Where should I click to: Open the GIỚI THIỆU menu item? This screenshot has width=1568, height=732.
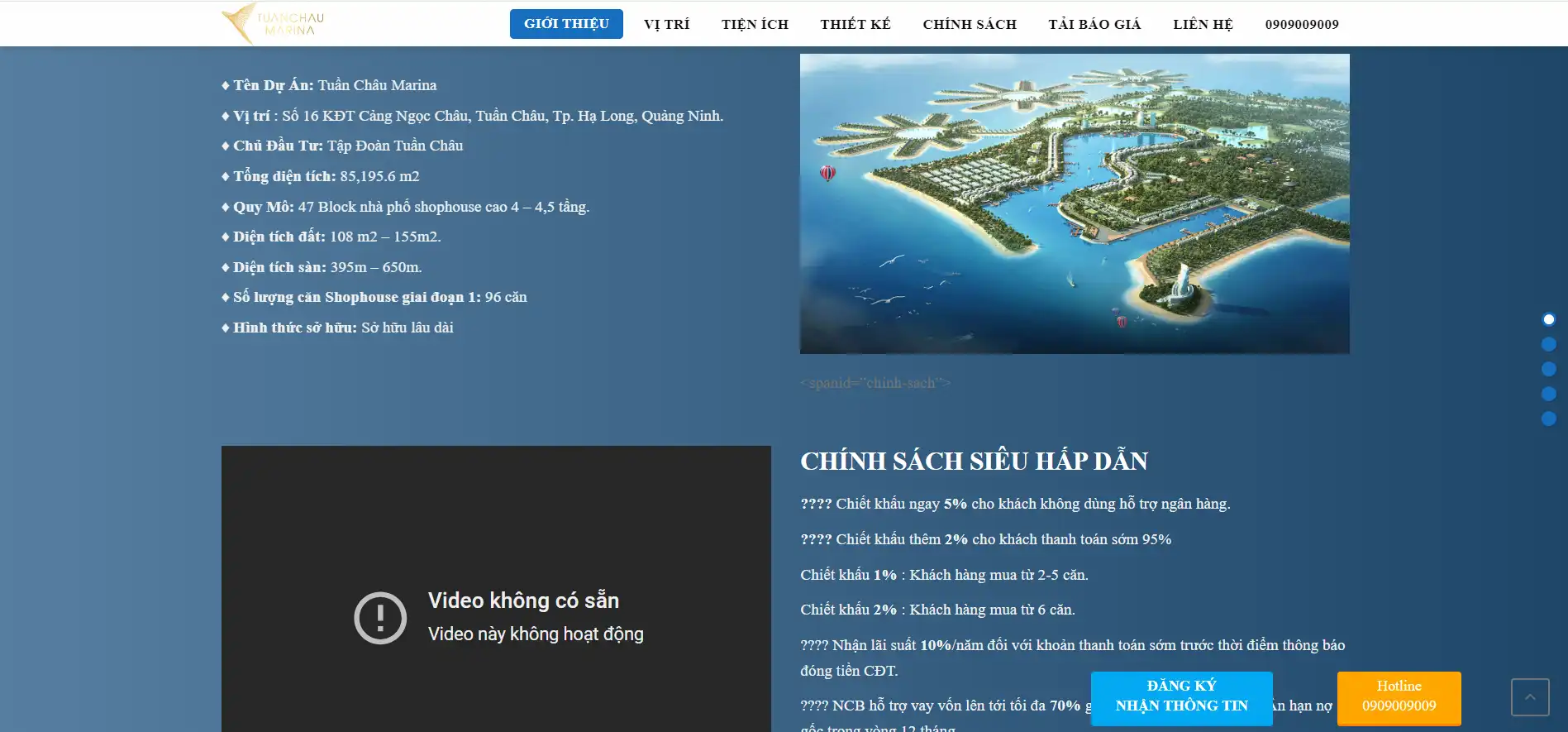tap(566, 24)
